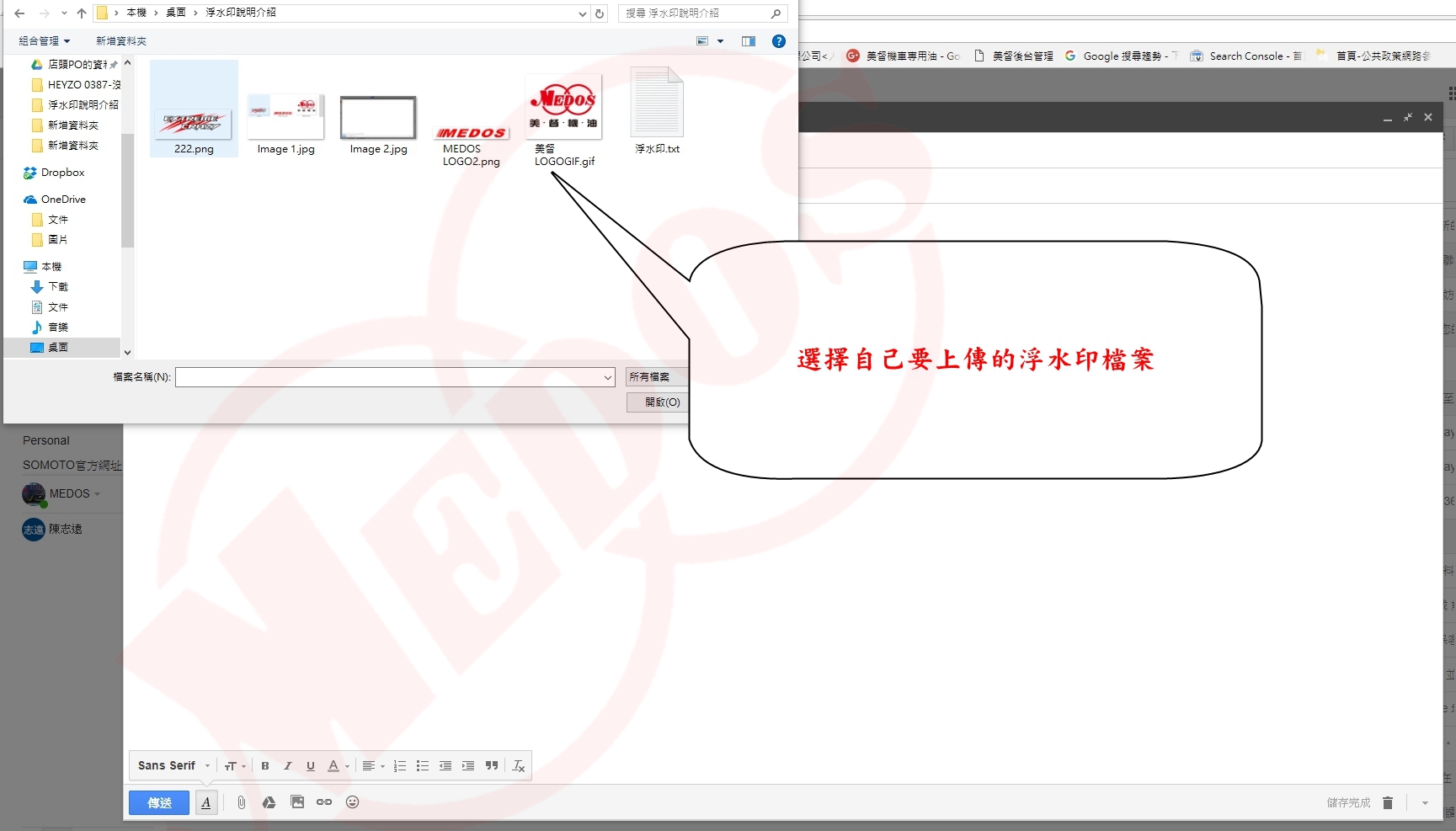The width and height of the screenshot is (1456, 831).
Task: Click the blue Send (傳送) button
Action: (159, 802)
